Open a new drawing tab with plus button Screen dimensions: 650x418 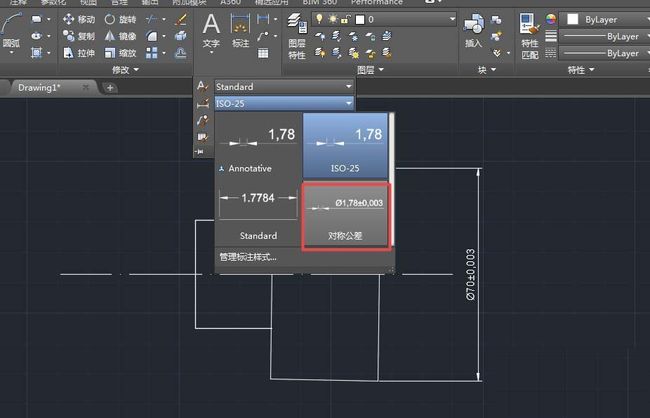point(110,87)
